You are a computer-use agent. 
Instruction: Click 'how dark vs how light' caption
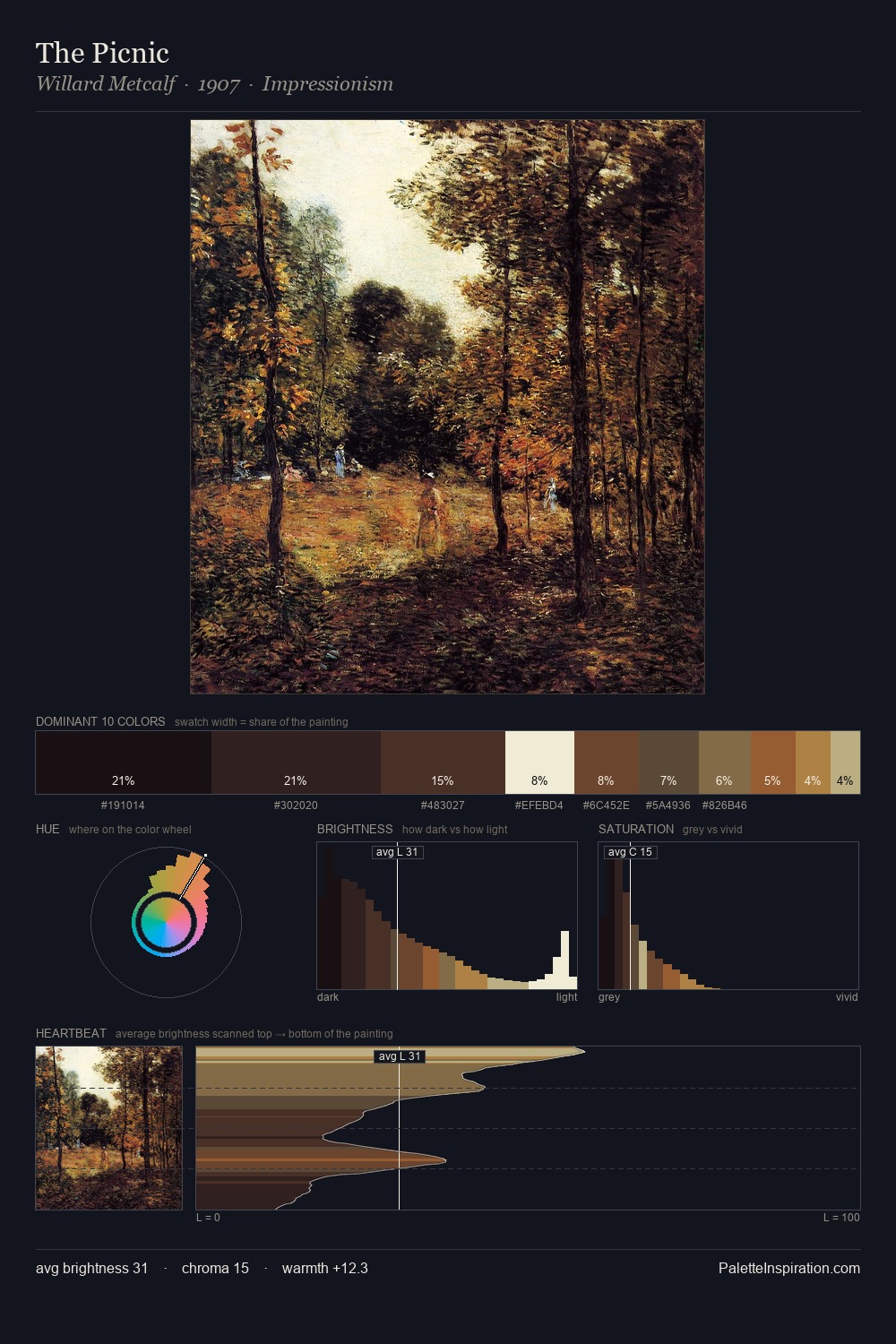[x=454, y=830]
